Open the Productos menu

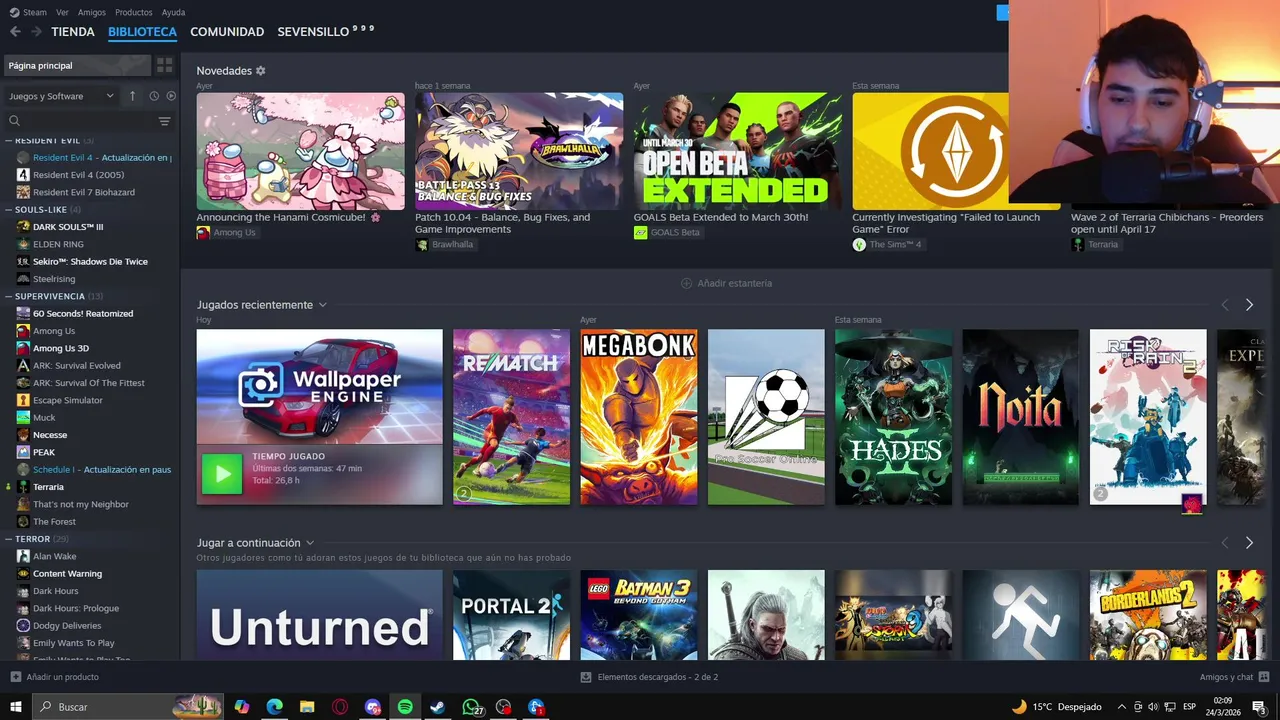[x=134, y=12]
